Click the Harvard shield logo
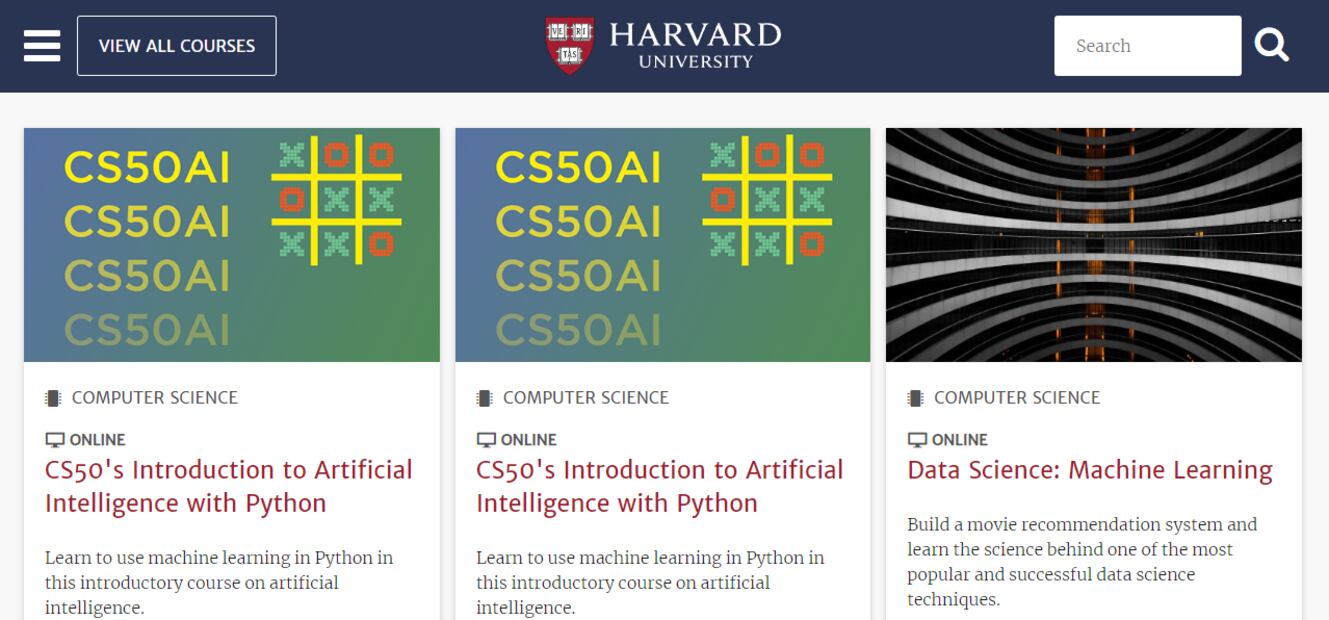 [x=569, y=45]
